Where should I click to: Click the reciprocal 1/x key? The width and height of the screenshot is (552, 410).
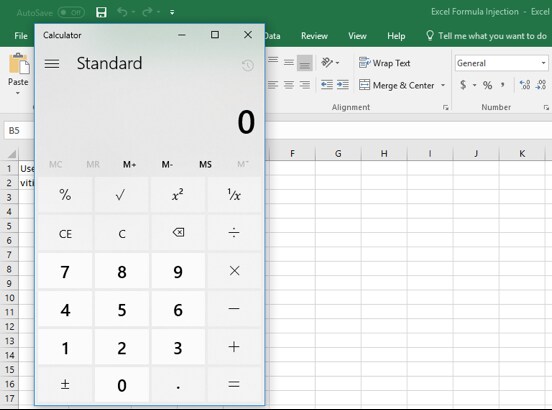coord(234,195)
